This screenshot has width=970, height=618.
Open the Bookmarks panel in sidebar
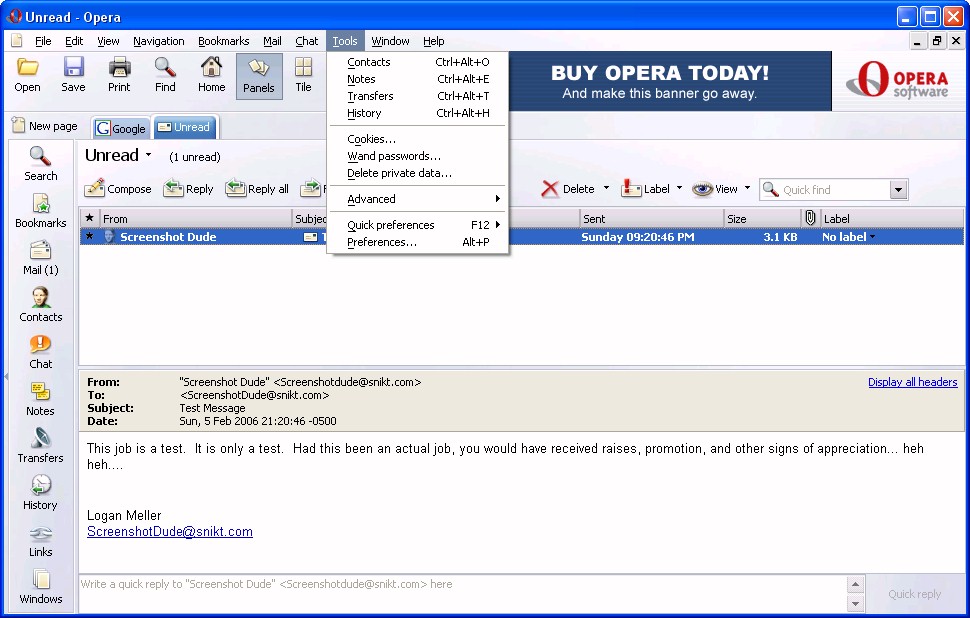pos(41,211)
